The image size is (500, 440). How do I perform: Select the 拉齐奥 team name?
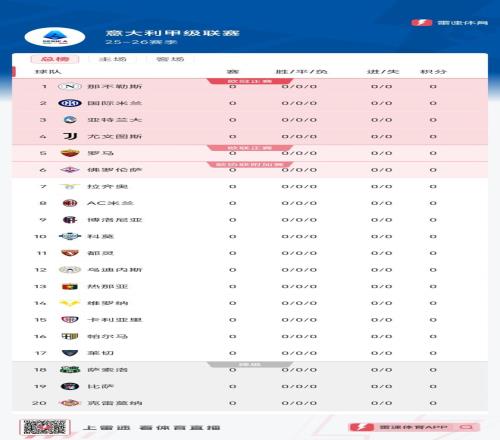pos(107,187)
